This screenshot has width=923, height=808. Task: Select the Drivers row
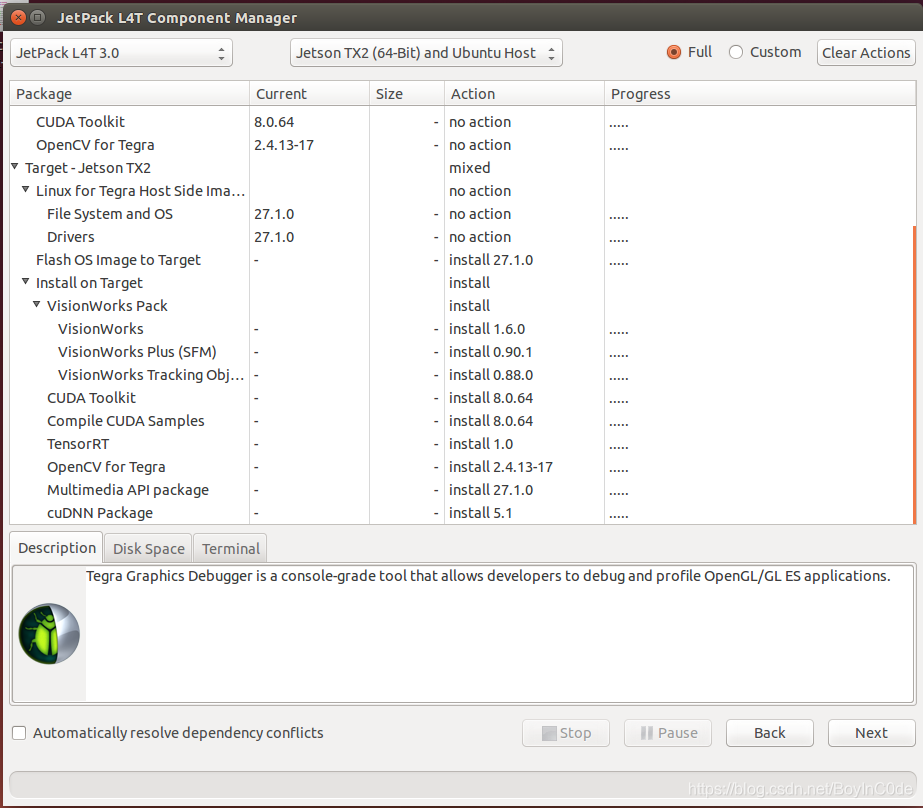click(462, 237)
